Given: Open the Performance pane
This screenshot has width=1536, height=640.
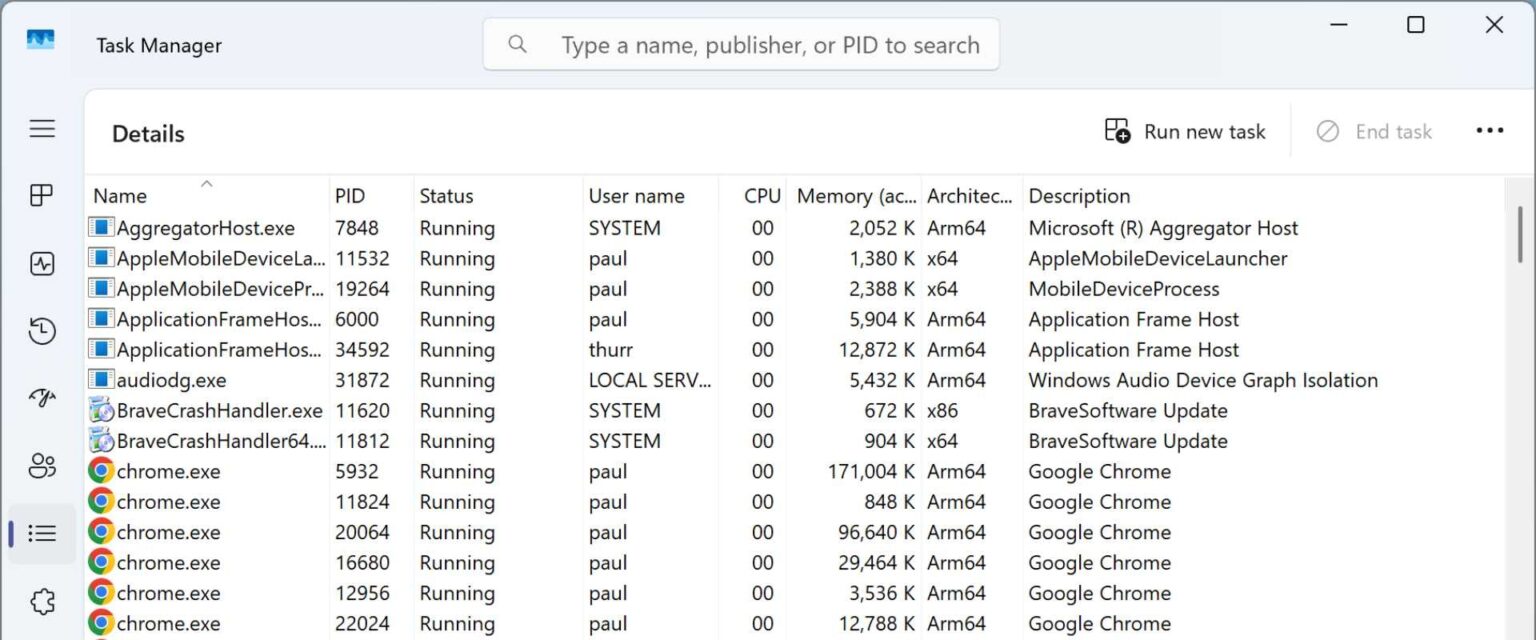Looking at the screenshot, I should [41, 263].
